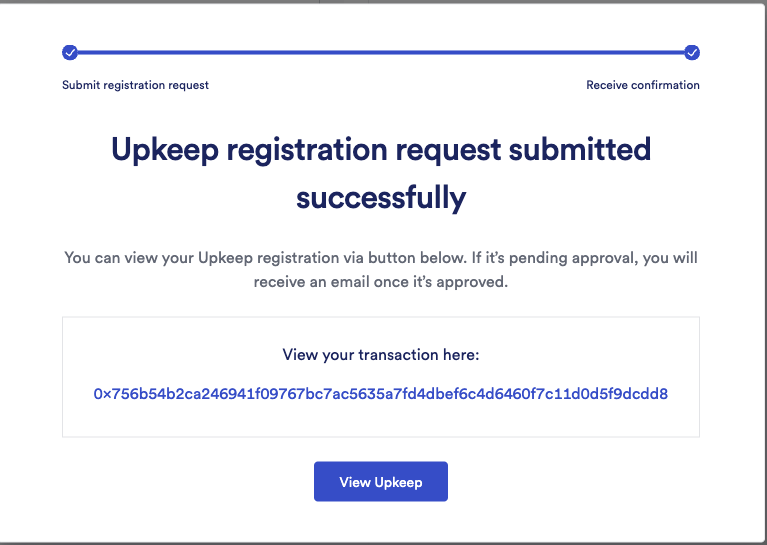Click the 'View your transaction here:' label
The width and height of the screenshot is (767, 545).
click(x=381, y=355)
